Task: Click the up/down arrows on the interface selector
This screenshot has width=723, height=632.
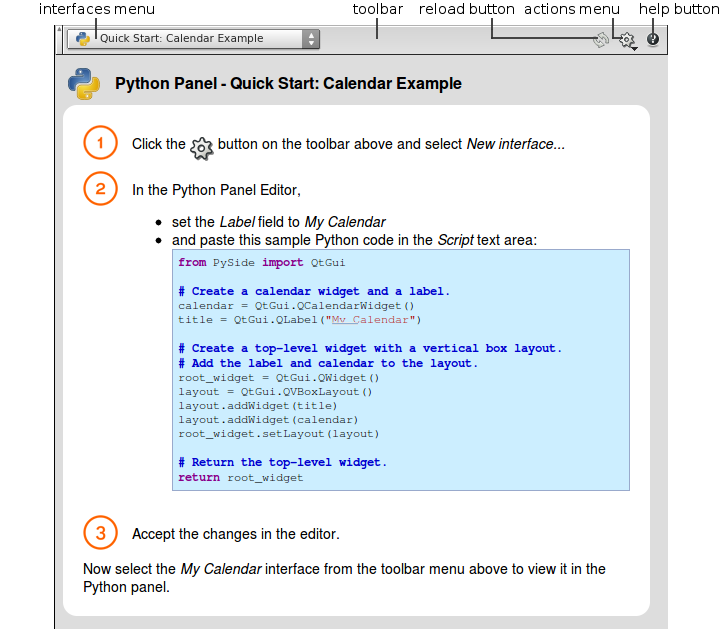Action: [311, 39]
